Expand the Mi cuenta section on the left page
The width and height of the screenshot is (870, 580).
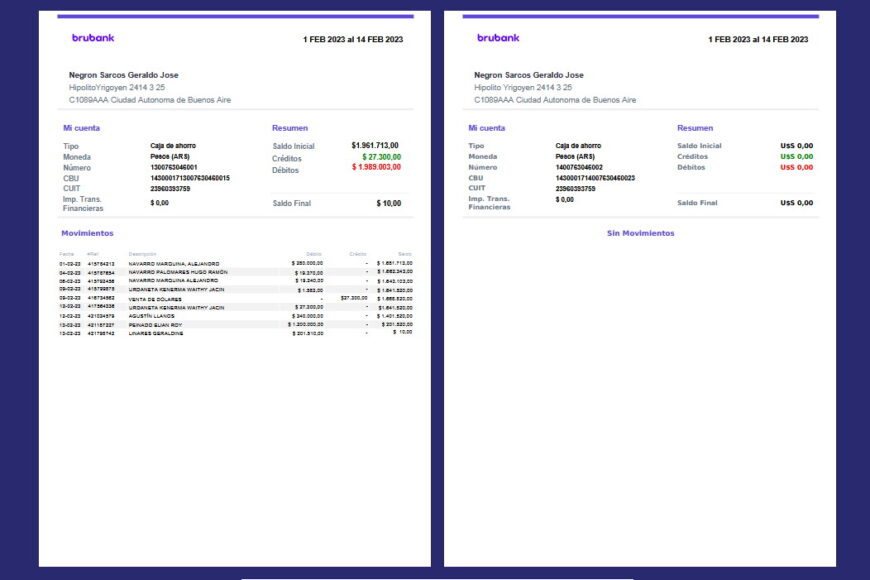[x=83, y=128]
